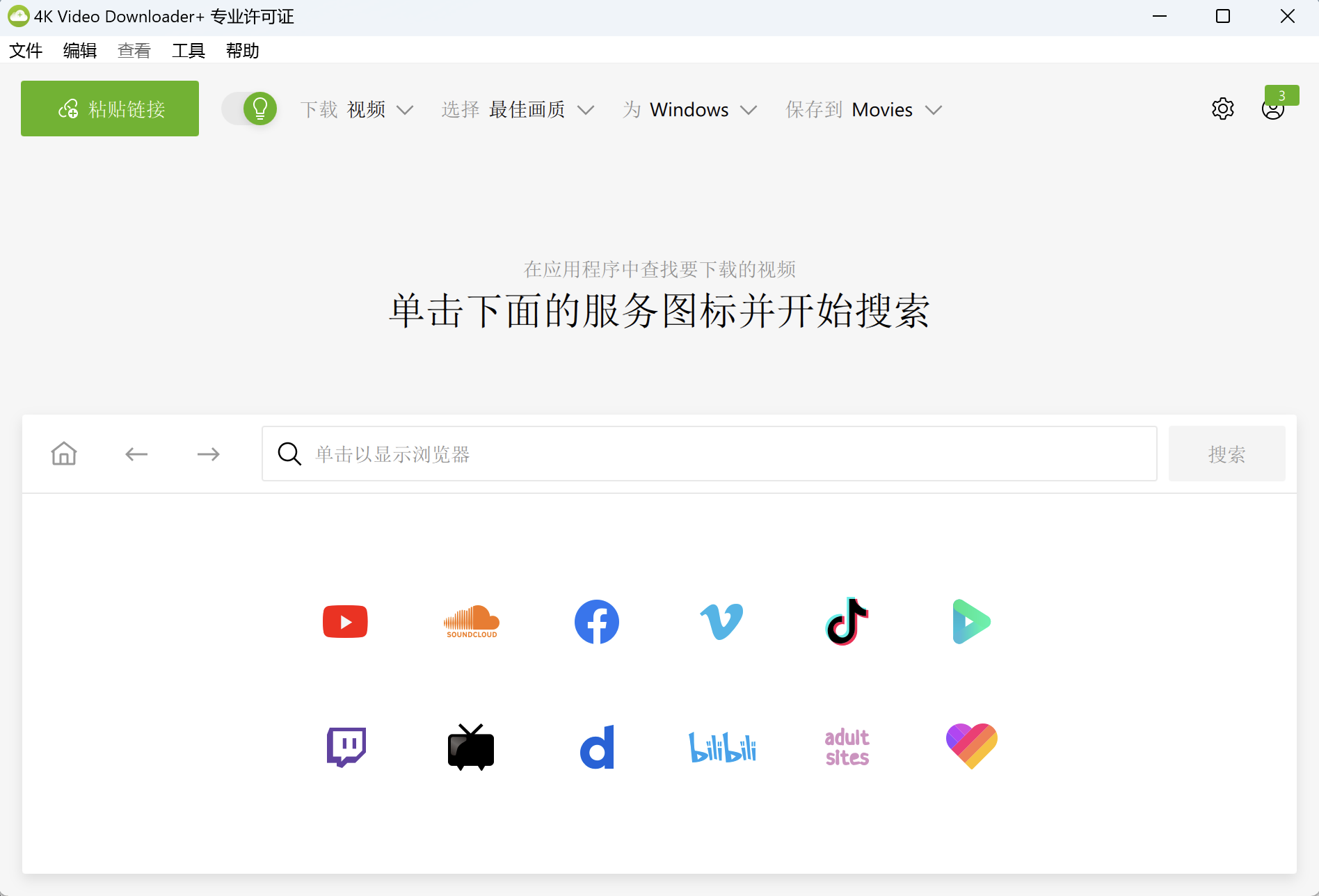The height and width of the screenshot is (896, 1319).
Task: Toggle smart mode with the lightbulb switch
Action: pyautogui.click(x=249, y=109)
